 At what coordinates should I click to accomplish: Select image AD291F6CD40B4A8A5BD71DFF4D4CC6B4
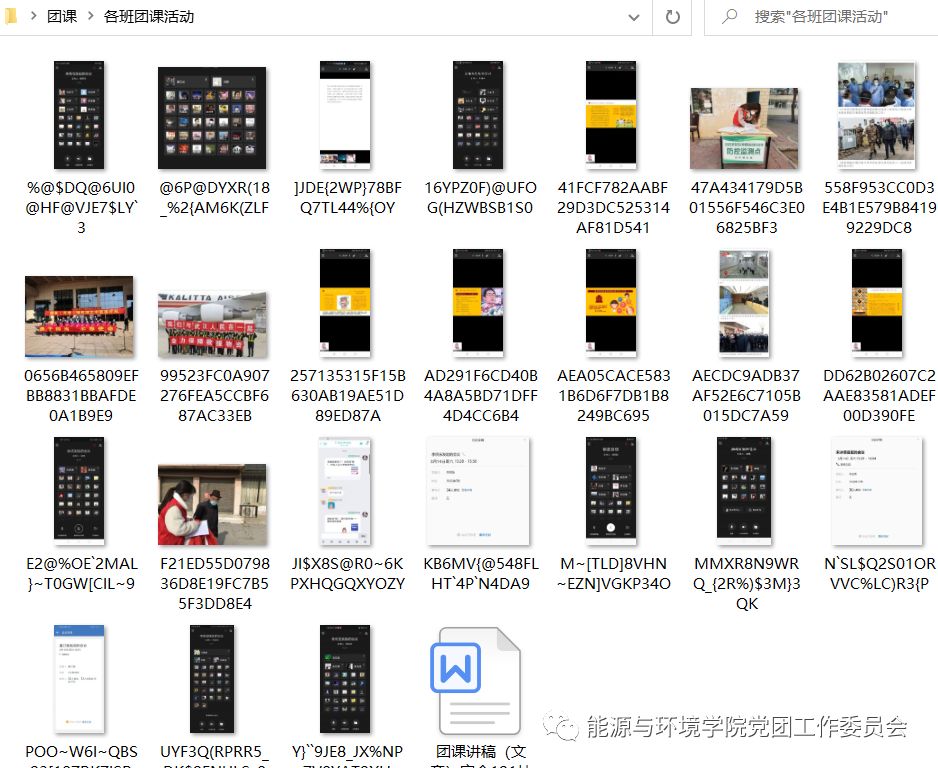(476, 303)
